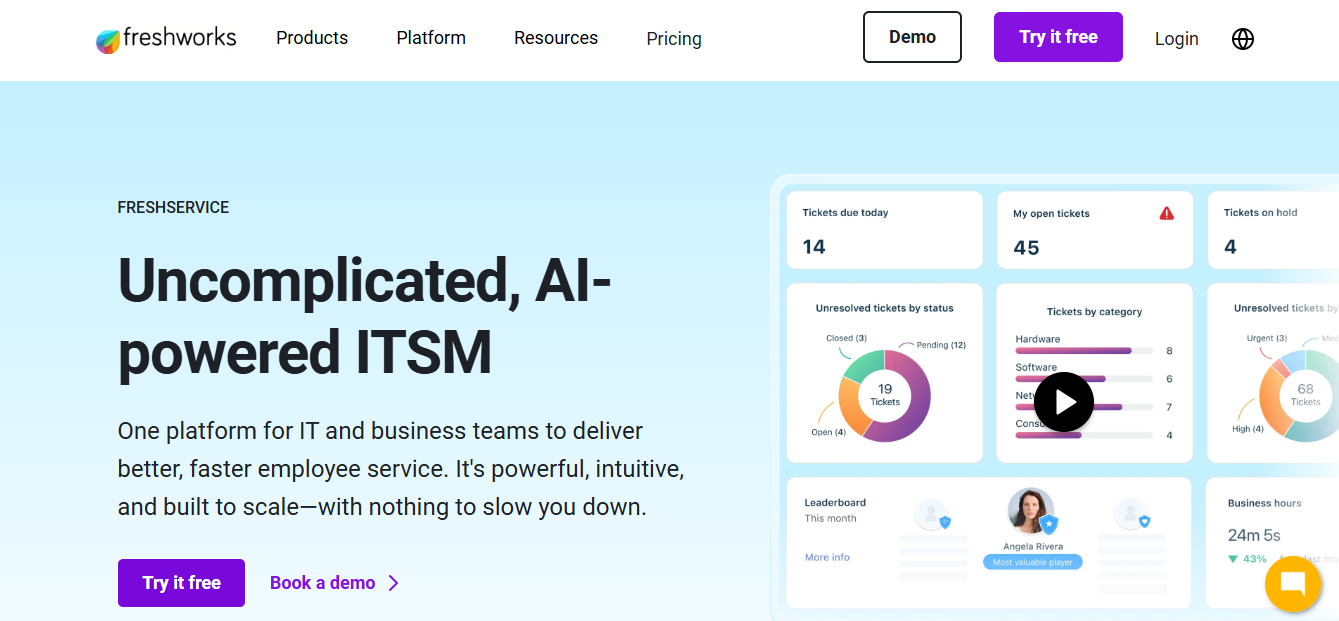Viewport: 1339px width, 621px height.
Task: Click the arrow next to Book a demo
Action: [x=394, y=583]
